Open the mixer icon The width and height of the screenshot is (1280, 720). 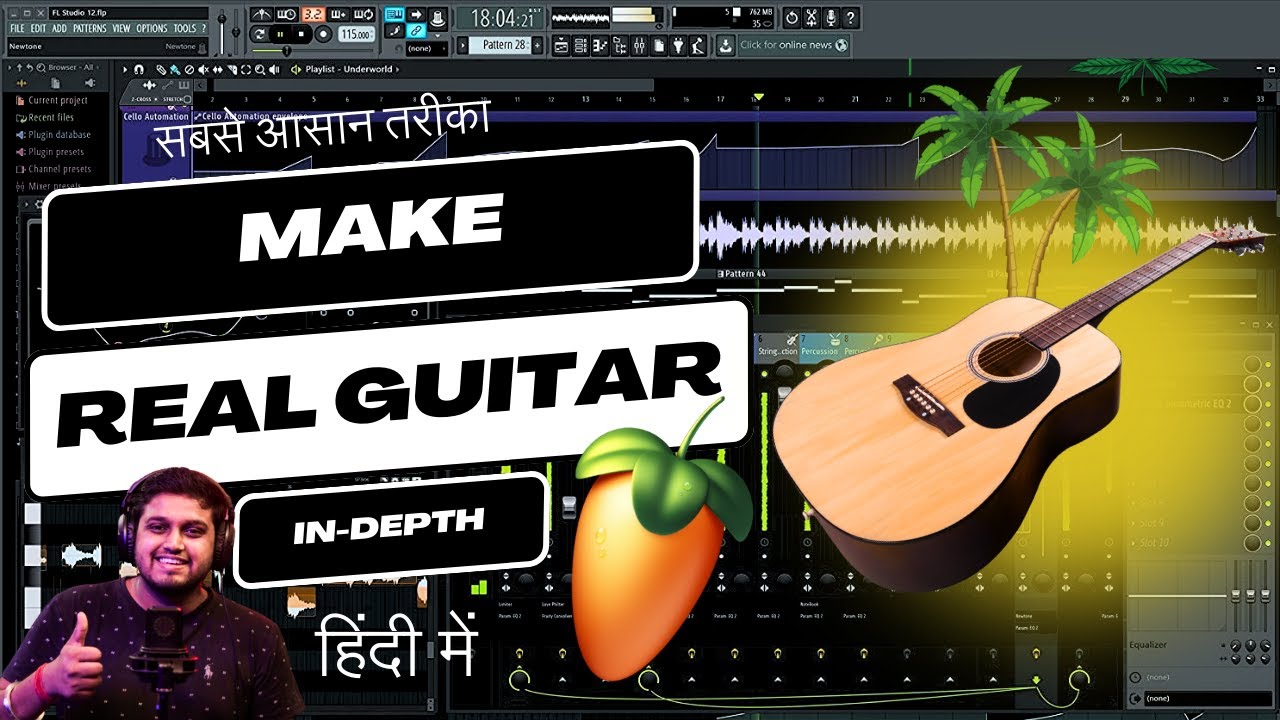click(x=640, y=45)
